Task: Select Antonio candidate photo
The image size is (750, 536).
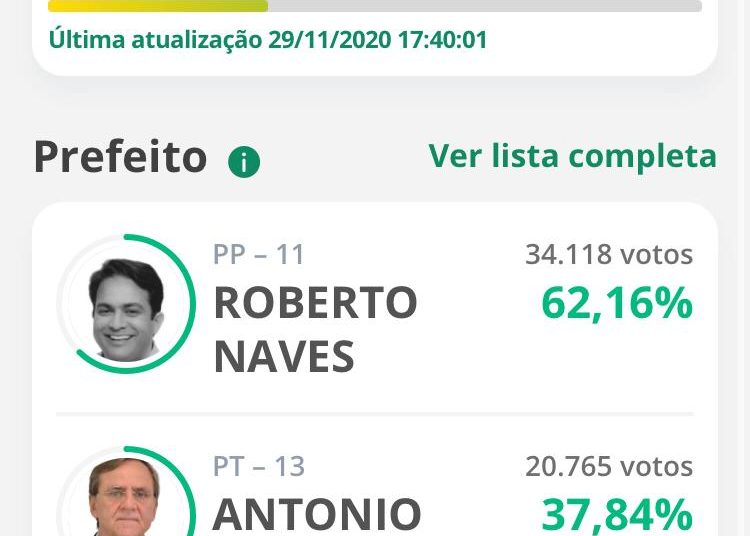Action: (x=125, y=497)
